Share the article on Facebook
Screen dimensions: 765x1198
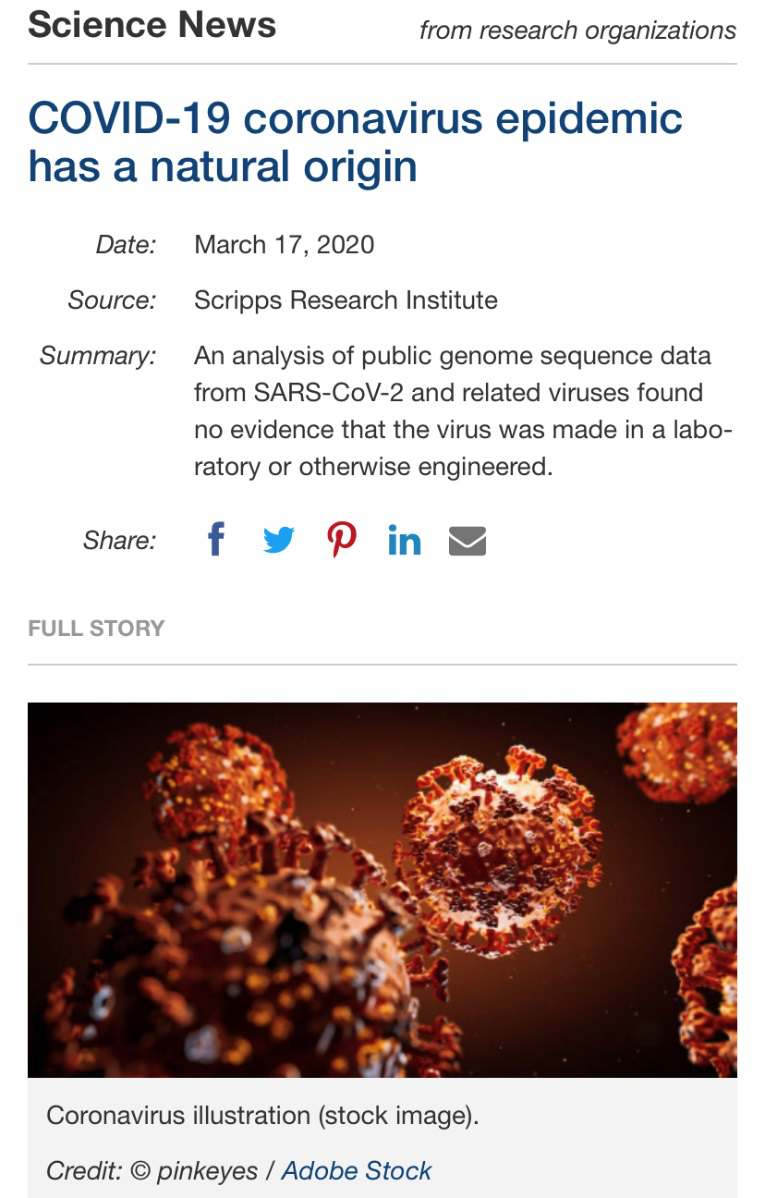[216, 540]
